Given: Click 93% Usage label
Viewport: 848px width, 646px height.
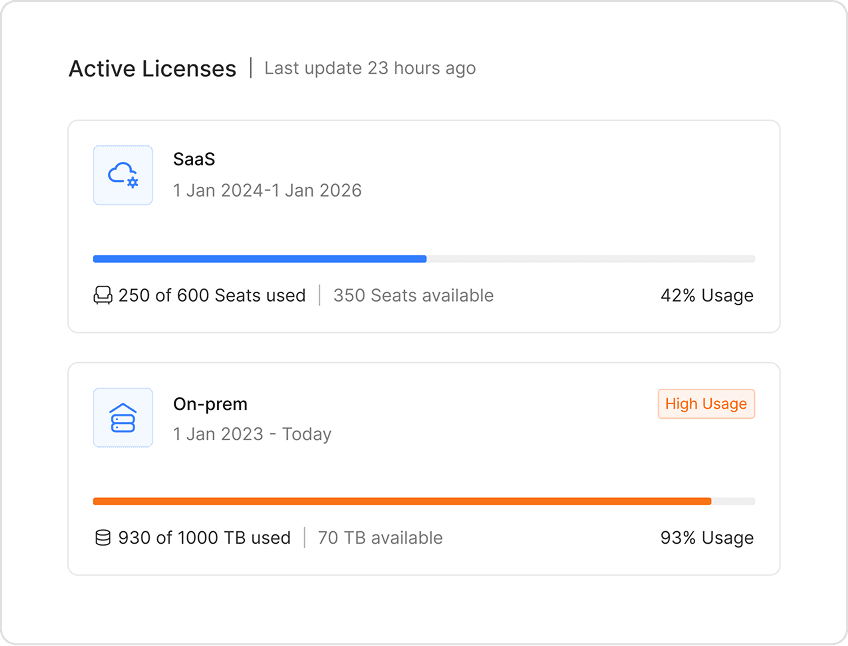Looking at the screenshot, I should (707, 537).
